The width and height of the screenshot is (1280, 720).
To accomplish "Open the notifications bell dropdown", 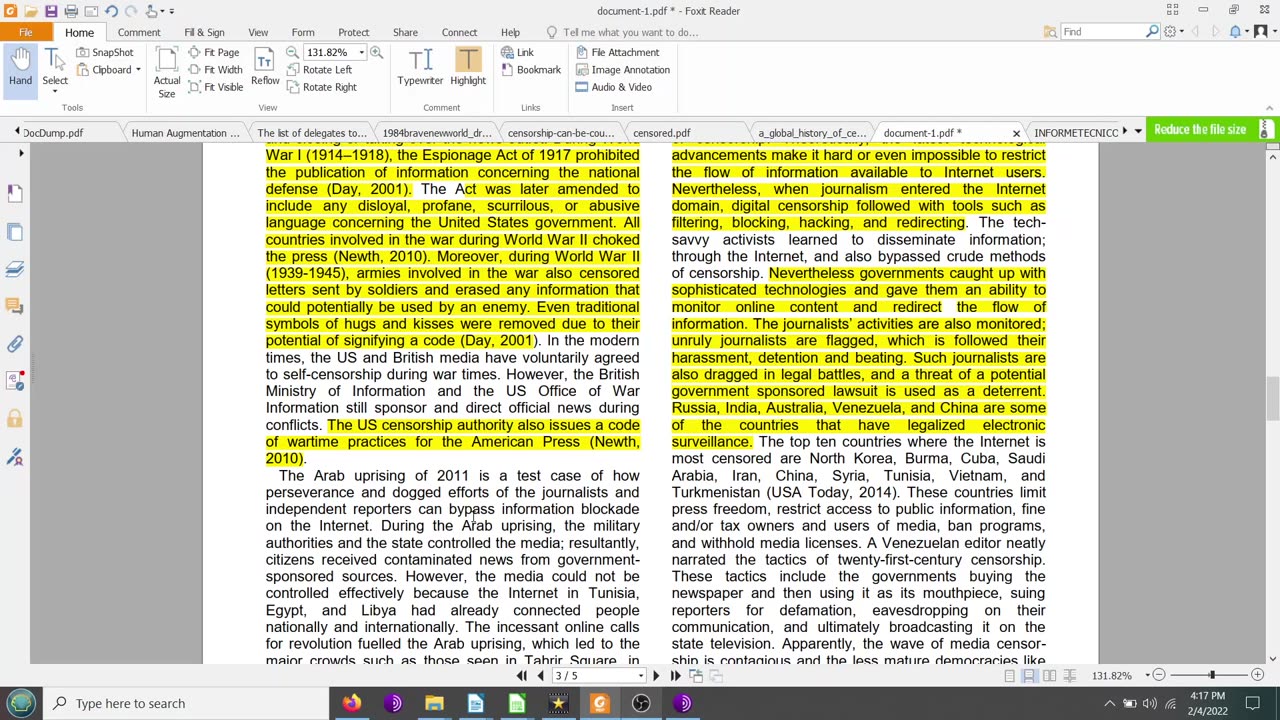I will pyautogui.click(x=1238, y=32).
